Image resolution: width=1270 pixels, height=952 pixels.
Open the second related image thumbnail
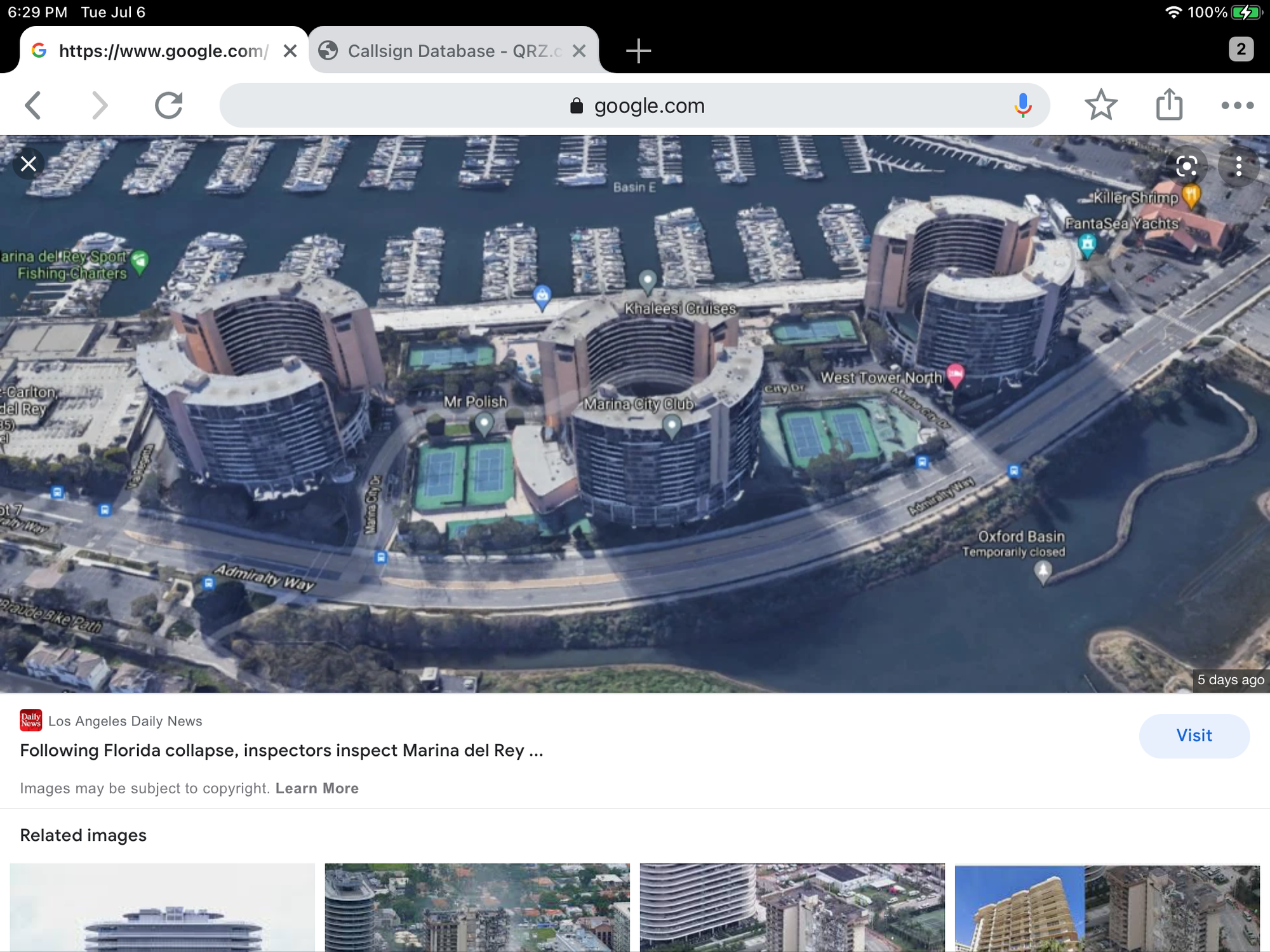(x=477, y=906)
